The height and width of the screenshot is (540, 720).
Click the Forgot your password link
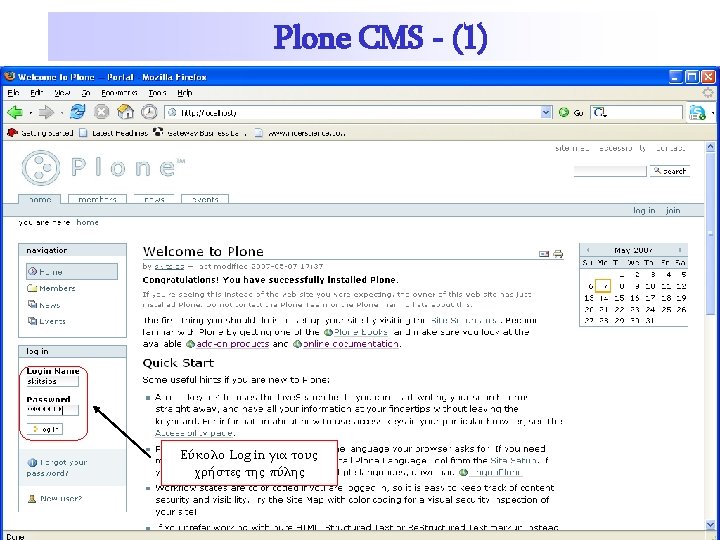coord(57,467)
